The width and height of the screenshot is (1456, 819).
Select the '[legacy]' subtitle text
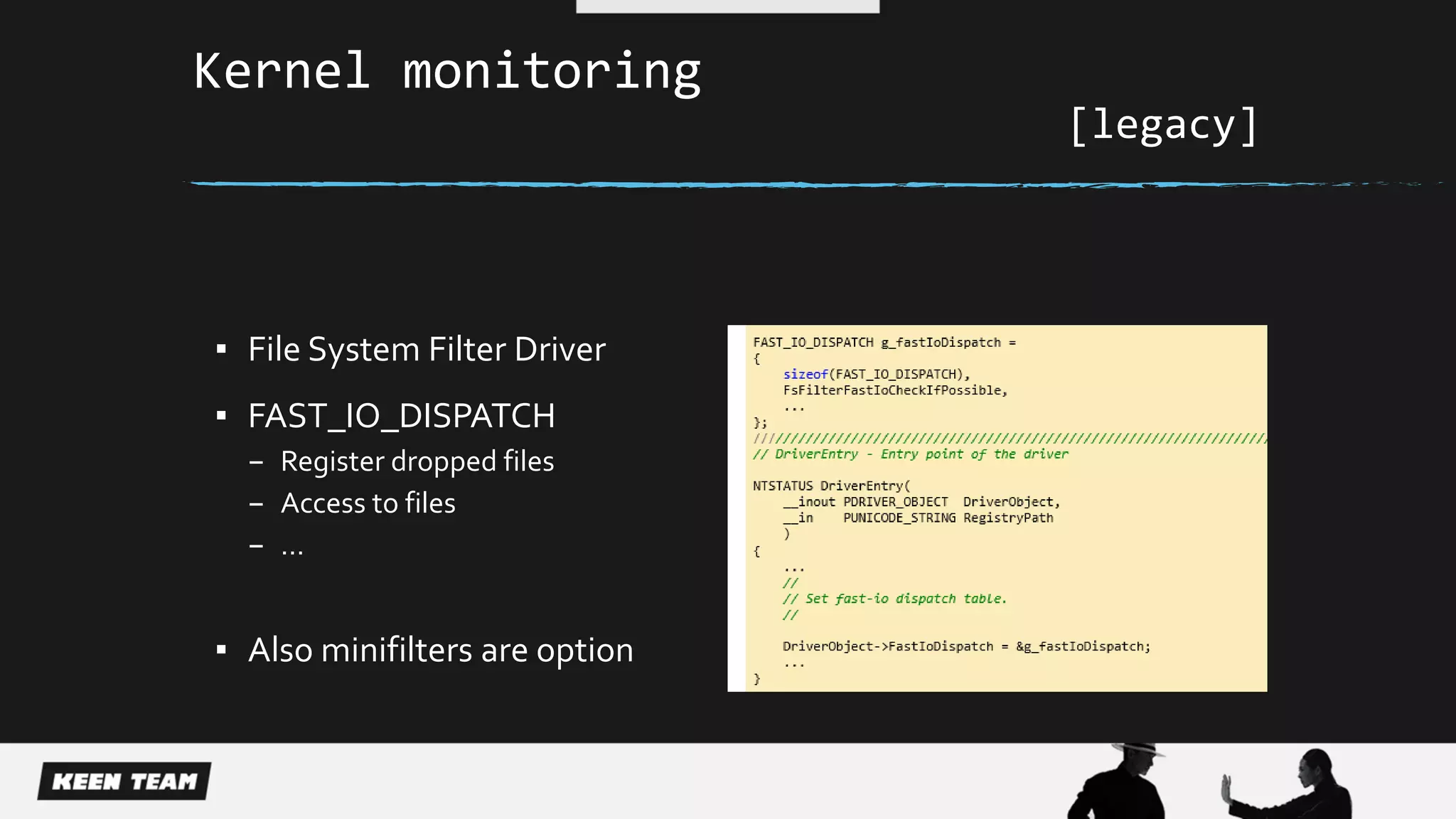pyautogui.click(x=1164, y=126)
